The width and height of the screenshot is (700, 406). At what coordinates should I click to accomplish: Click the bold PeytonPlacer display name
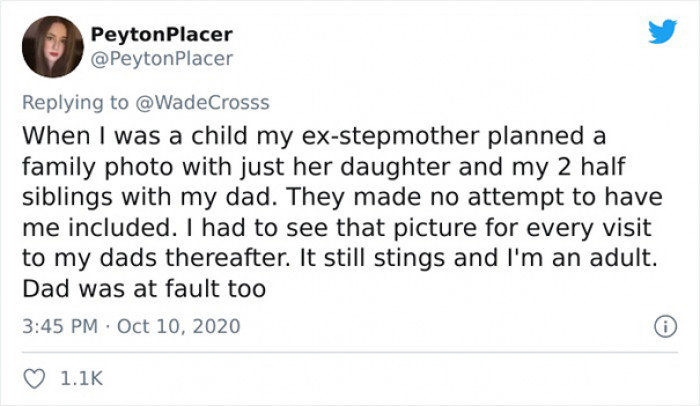[161, 35]
